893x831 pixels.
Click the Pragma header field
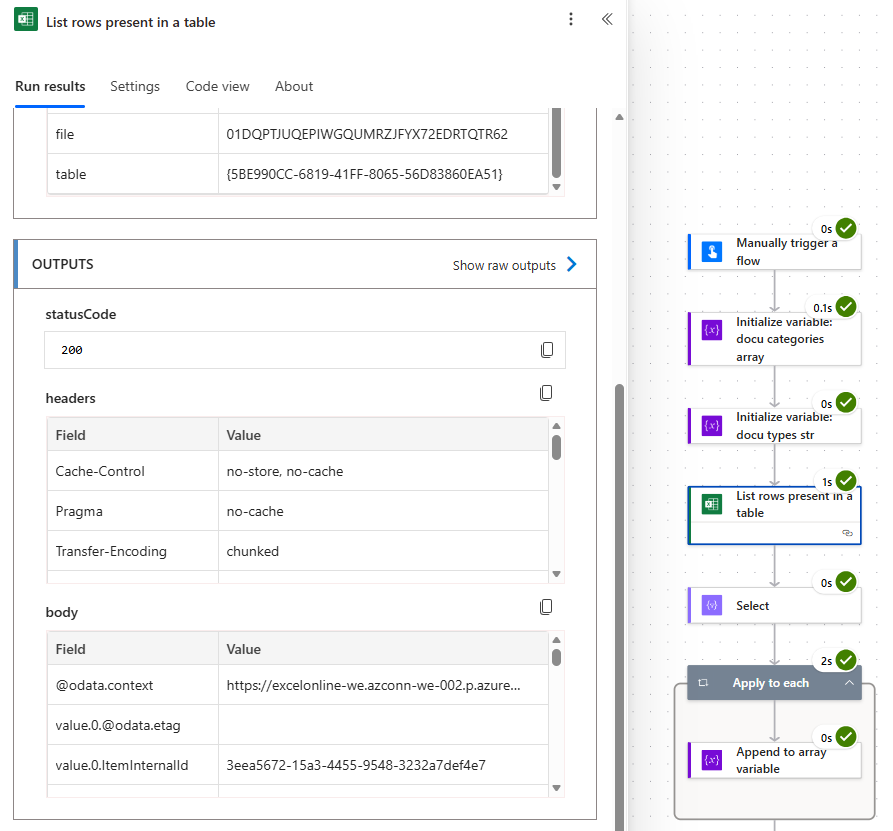click(79, 511)
